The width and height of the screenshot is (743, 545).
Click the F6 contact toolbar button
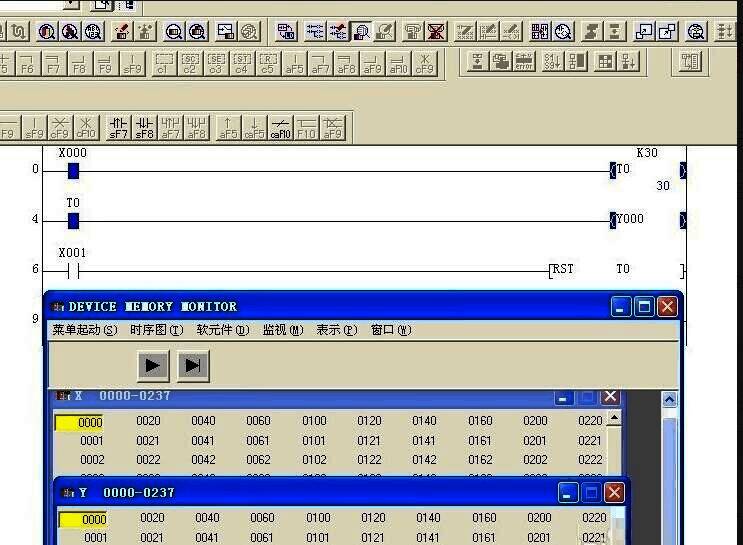click(x=27, y=64)
